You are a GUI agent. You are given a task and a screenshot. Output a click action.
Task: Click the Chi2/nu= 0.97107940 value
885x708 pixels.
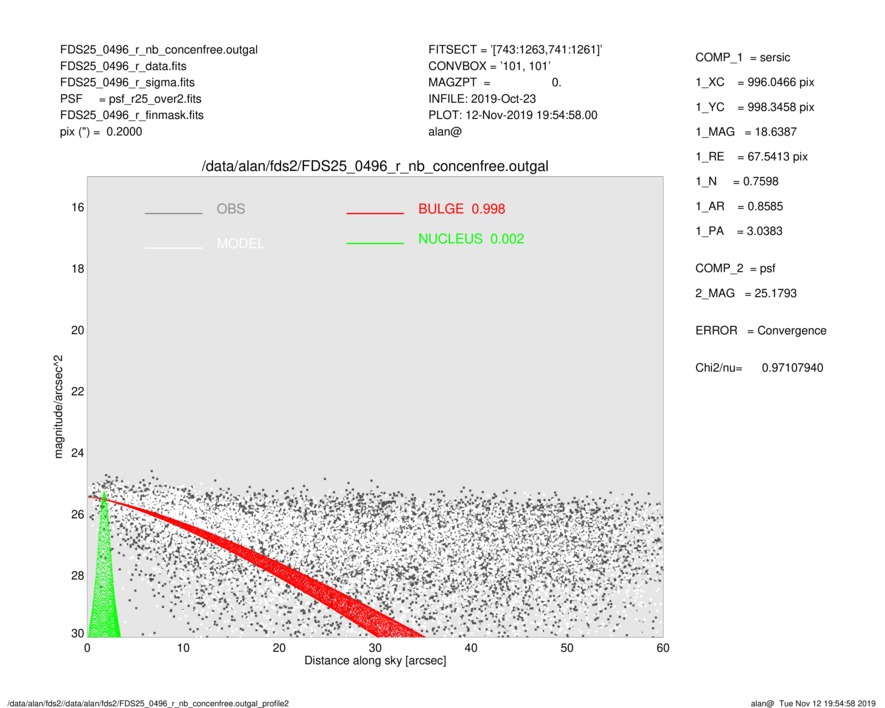coord(759,368)
